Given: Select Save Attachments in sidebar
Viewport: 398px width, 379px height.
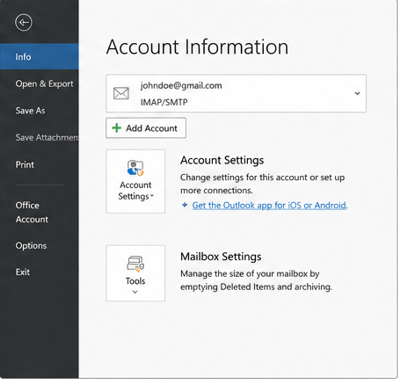Looking at the screenshot, I should click(47, 137).
